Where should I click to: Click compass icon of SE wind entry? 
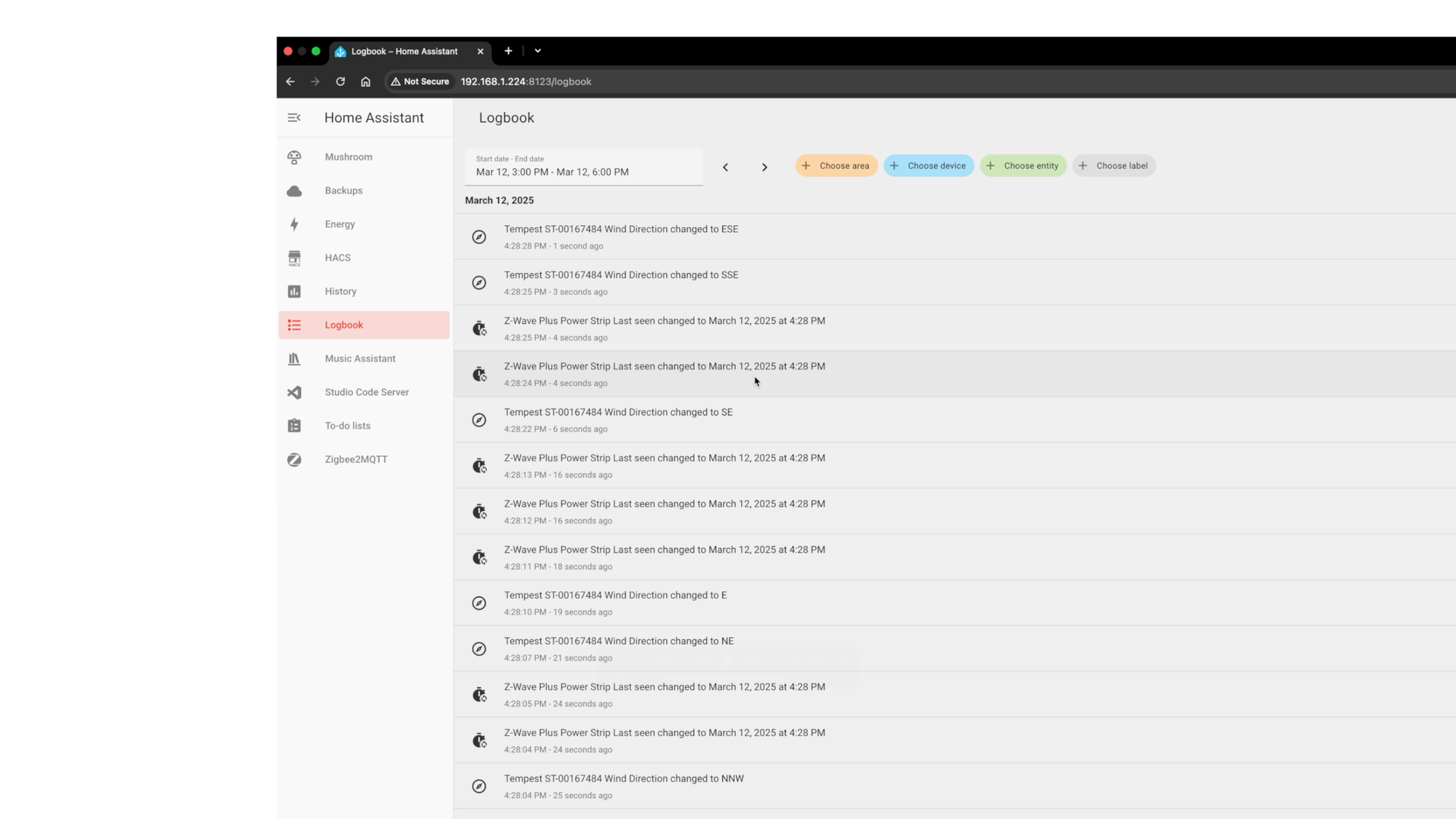[479, 420]
